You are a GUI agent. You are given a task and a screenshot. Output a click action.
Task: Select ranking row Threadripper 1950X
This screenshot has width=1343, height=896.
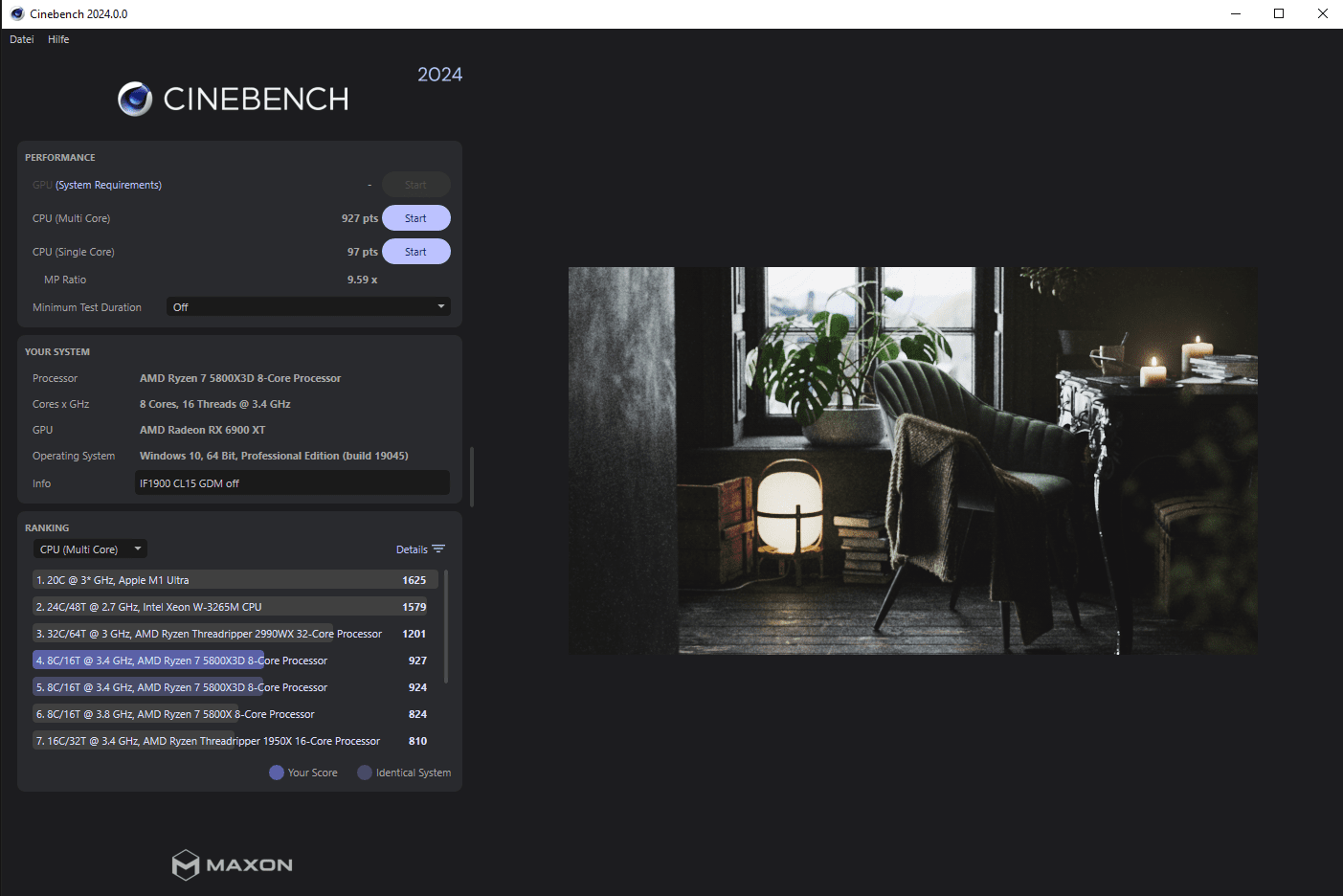pyautogui.click(x=235, y=741)
